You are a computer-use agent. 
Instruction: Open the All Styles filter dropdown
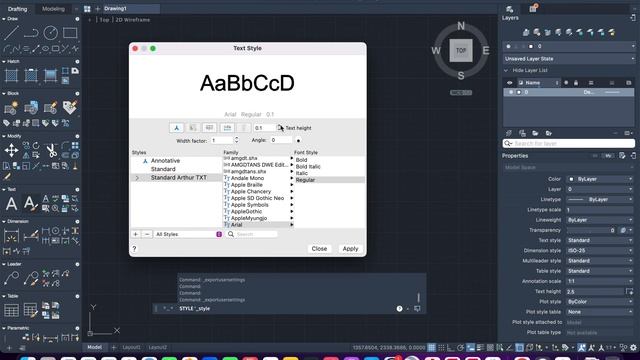coord(188,234)
